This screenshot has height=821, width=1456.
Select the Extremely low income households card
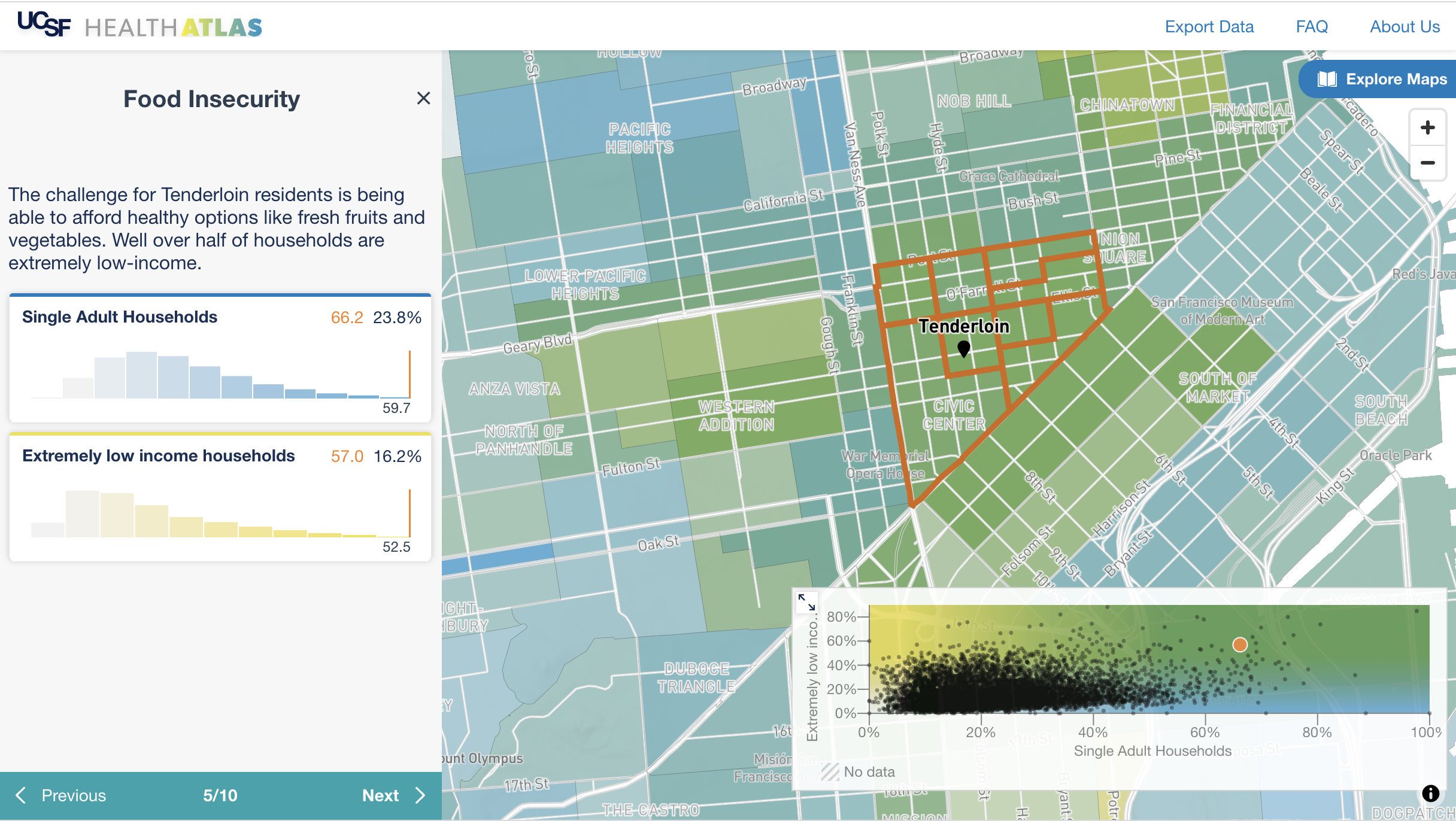click(220, 497)
